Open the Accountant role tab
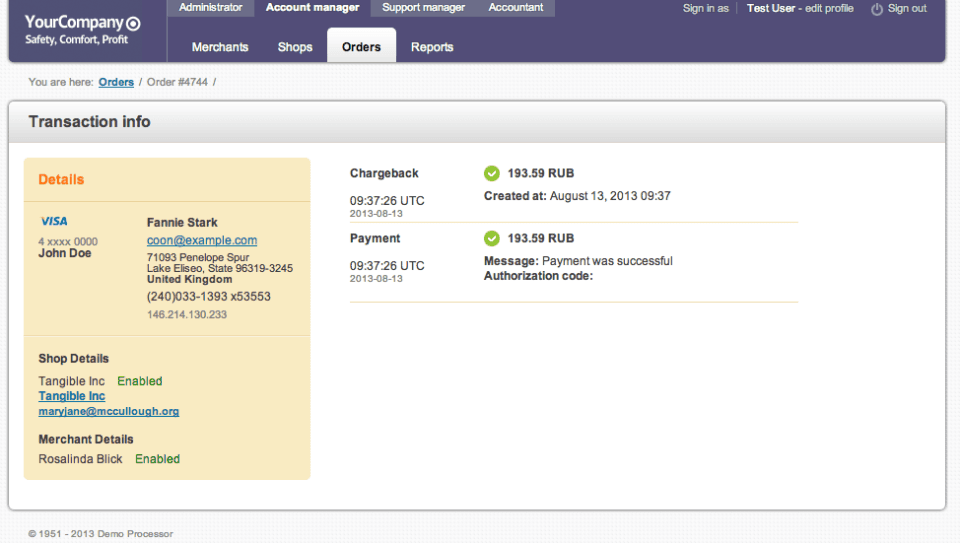Viewport: 960px width, 543px height. [516, 8]
